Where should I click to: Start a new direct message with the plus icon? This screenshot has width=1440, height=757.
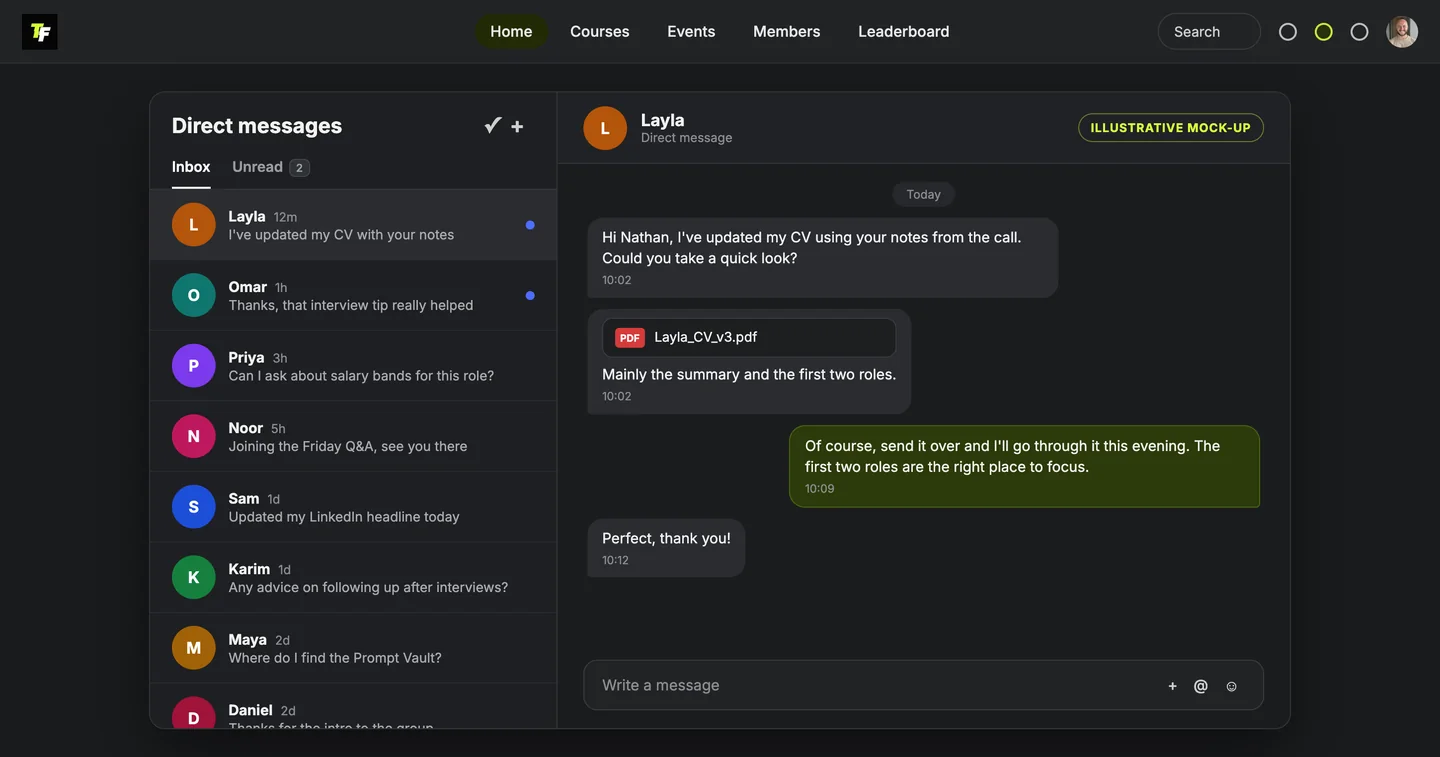point(517,126)
